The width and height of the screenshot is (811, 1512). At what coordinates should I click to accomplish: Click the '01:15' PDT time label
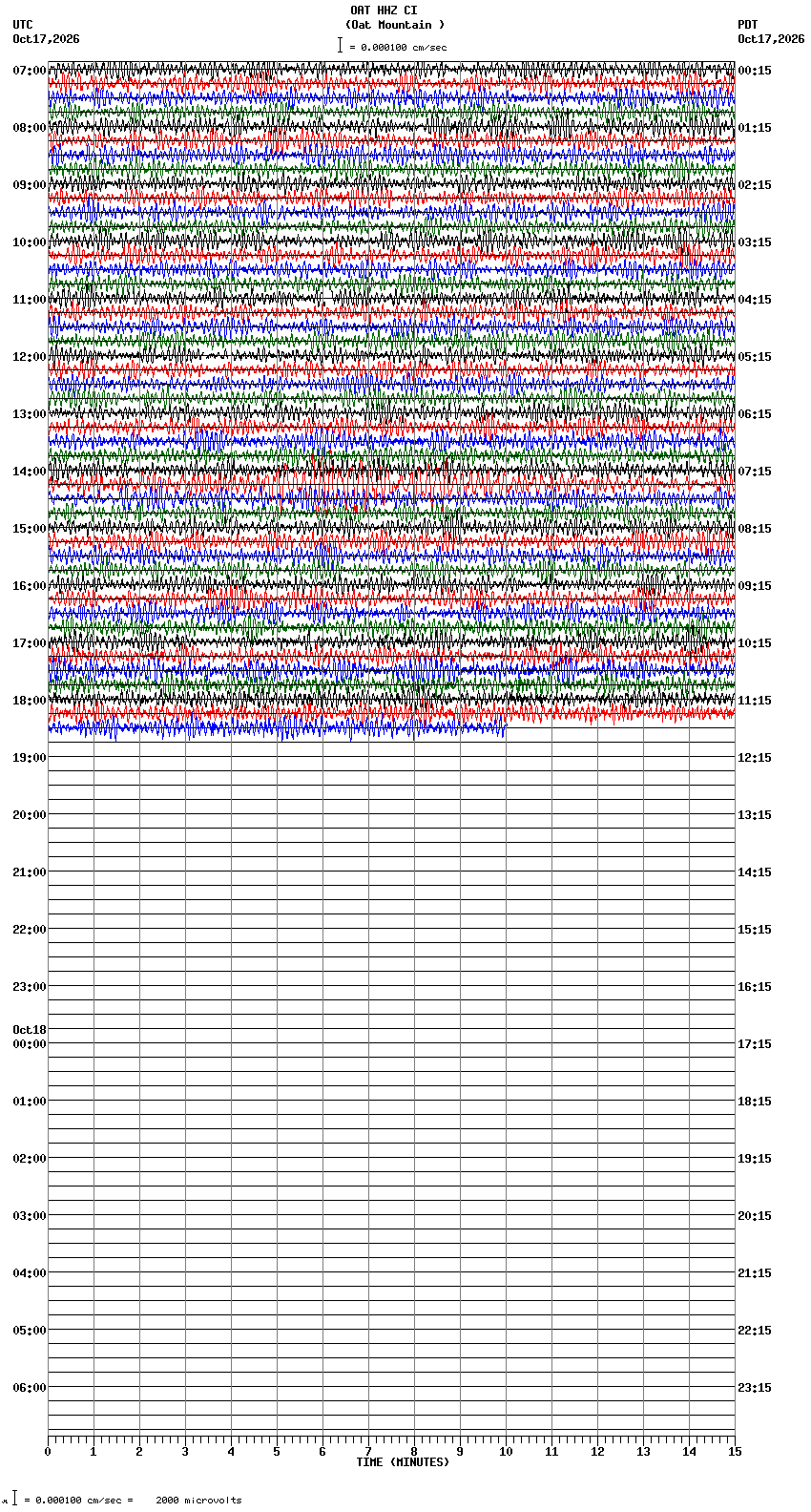click(755, 128)
